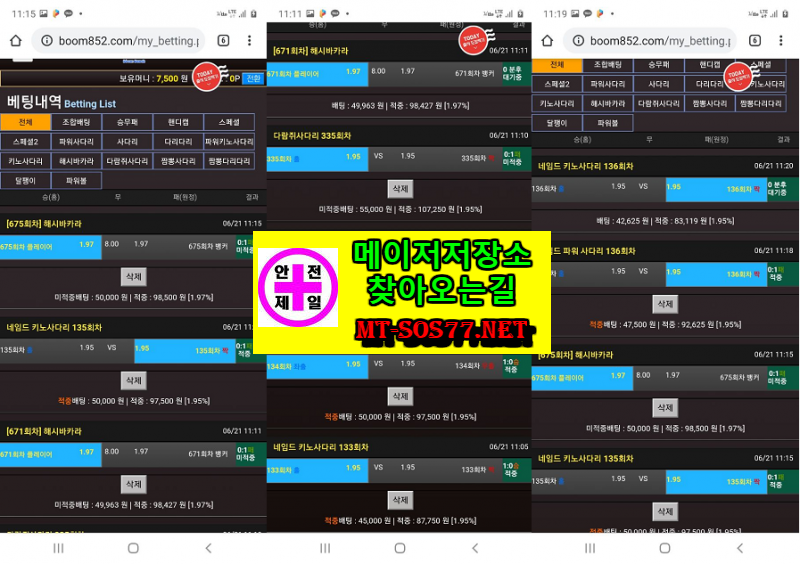This screenshot has width=800, height=564.
Task: Select the 파워사다리 tab in left phone
Action: 77,141
